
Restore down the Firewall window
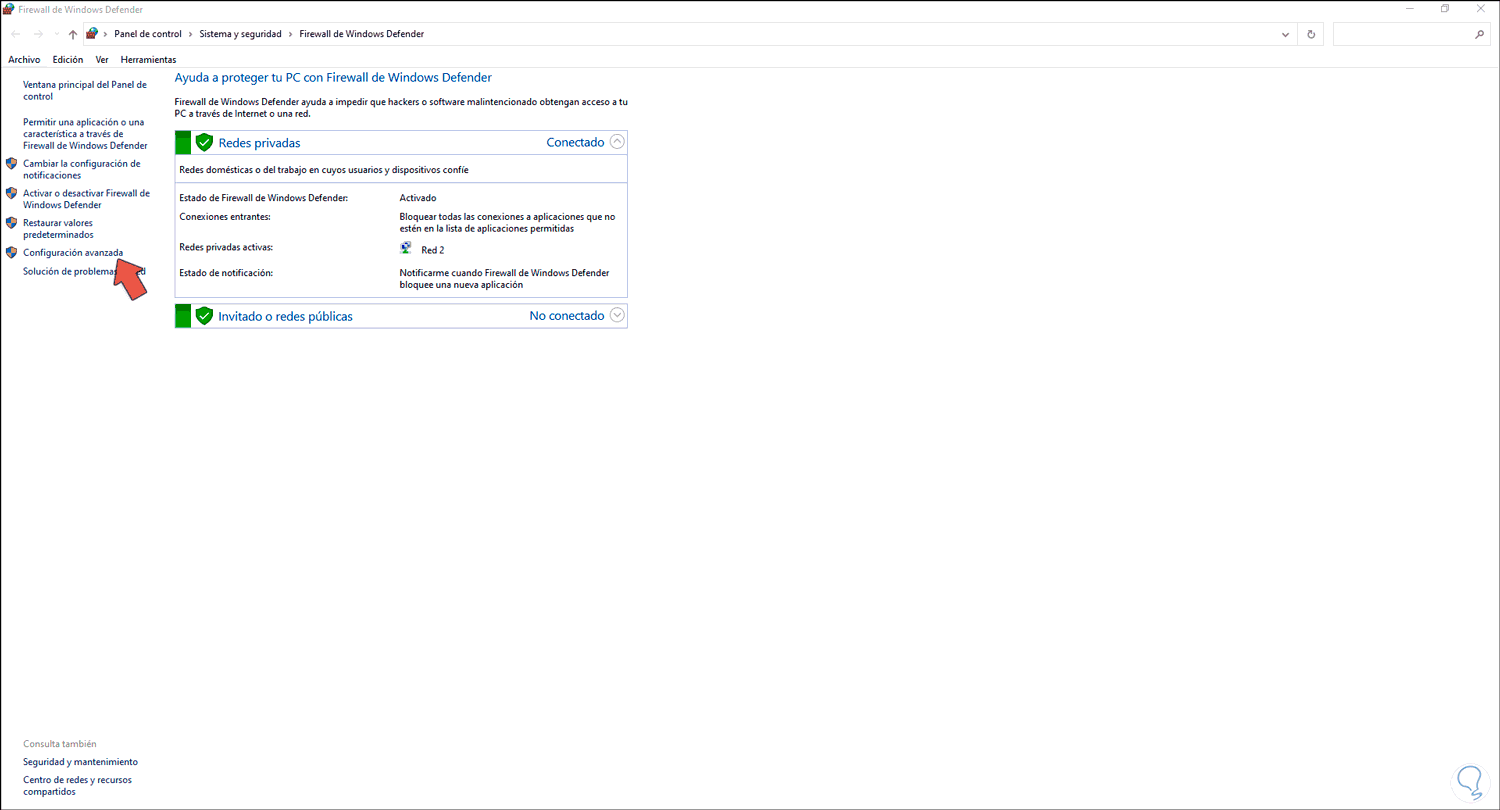pyautogui.click(x=1445, y=9)
